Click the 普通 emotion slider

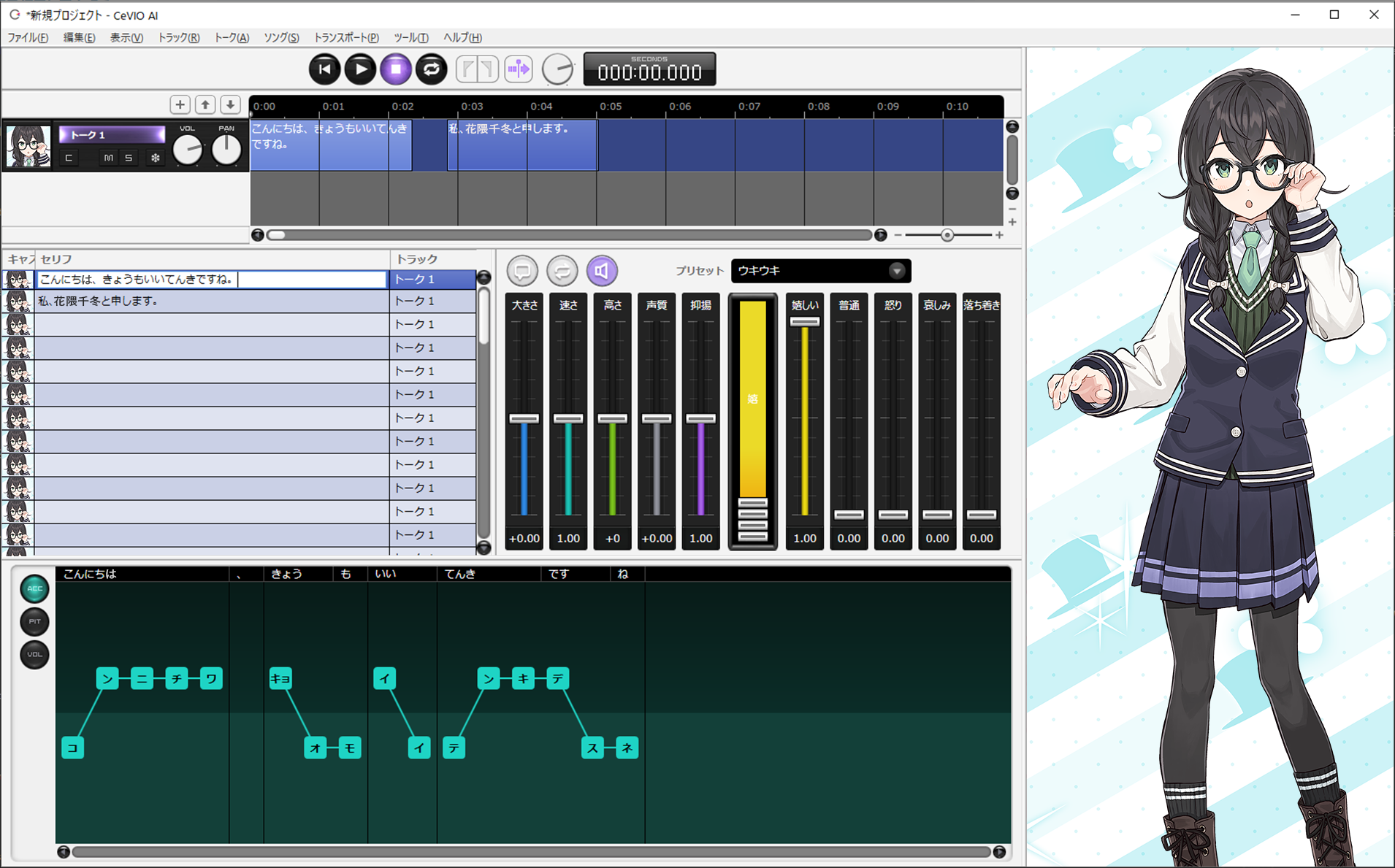pyautogui.click(x=849, y=515)
